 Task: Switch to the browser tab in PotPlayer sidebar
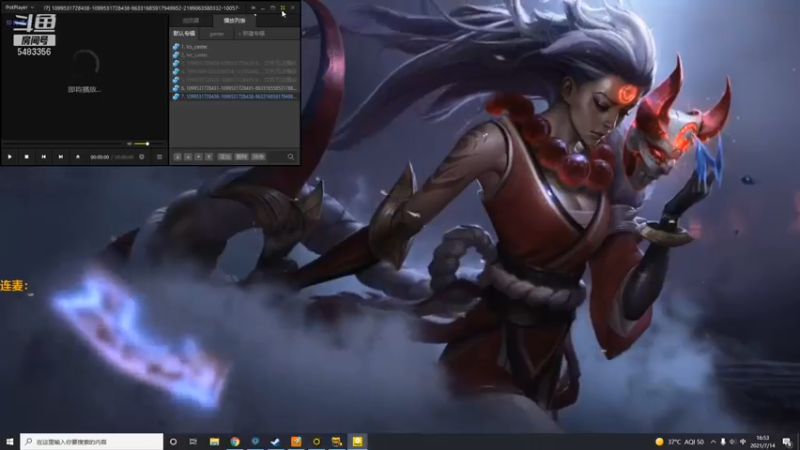[191, 21]
